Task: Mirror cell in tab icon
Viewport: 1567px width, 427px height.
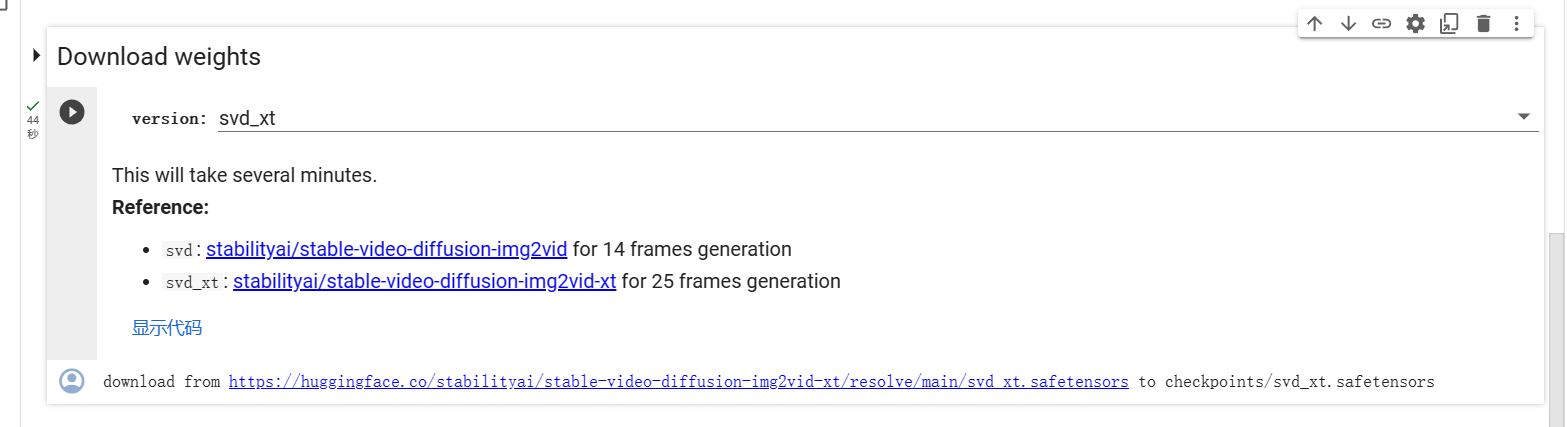Action: click(x=1449, y=24)
